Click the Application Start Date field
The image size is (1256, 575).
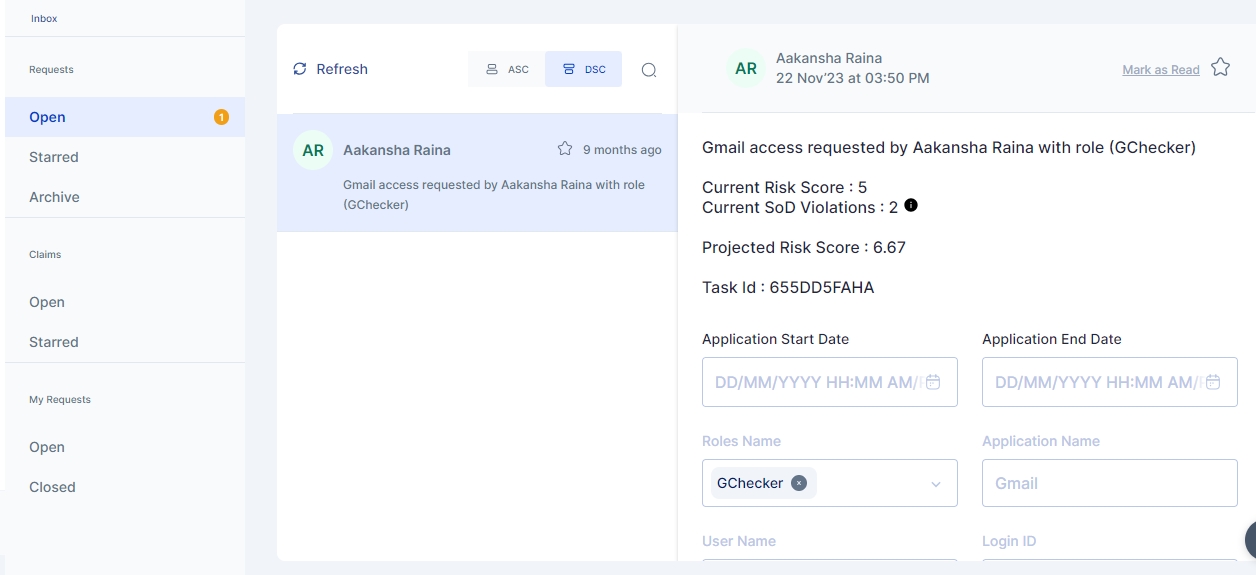(x=815, y=382)
